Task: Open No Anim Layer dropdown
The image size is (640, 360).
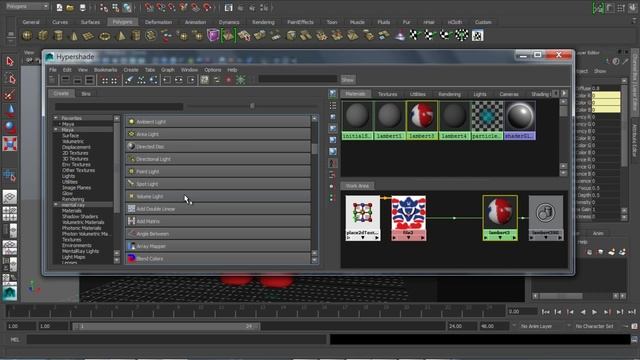Action: coord(536,326)
